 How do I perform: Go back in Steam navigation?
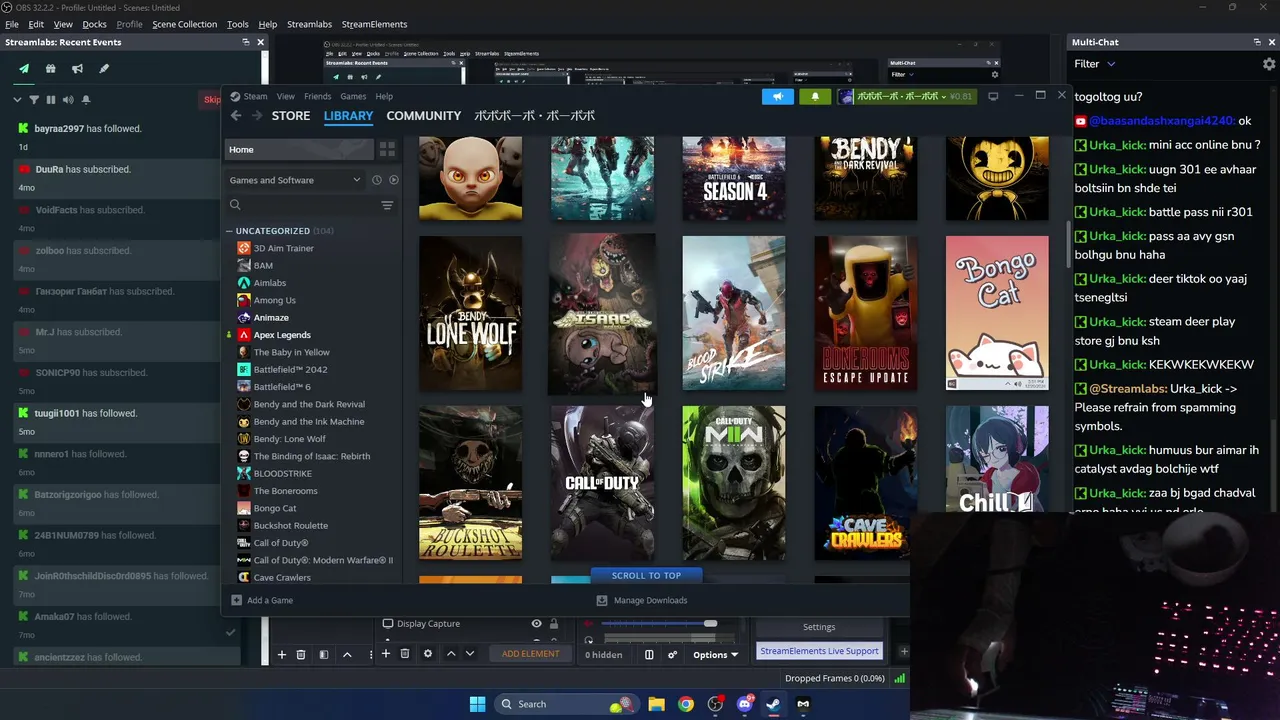click(236, 116)
